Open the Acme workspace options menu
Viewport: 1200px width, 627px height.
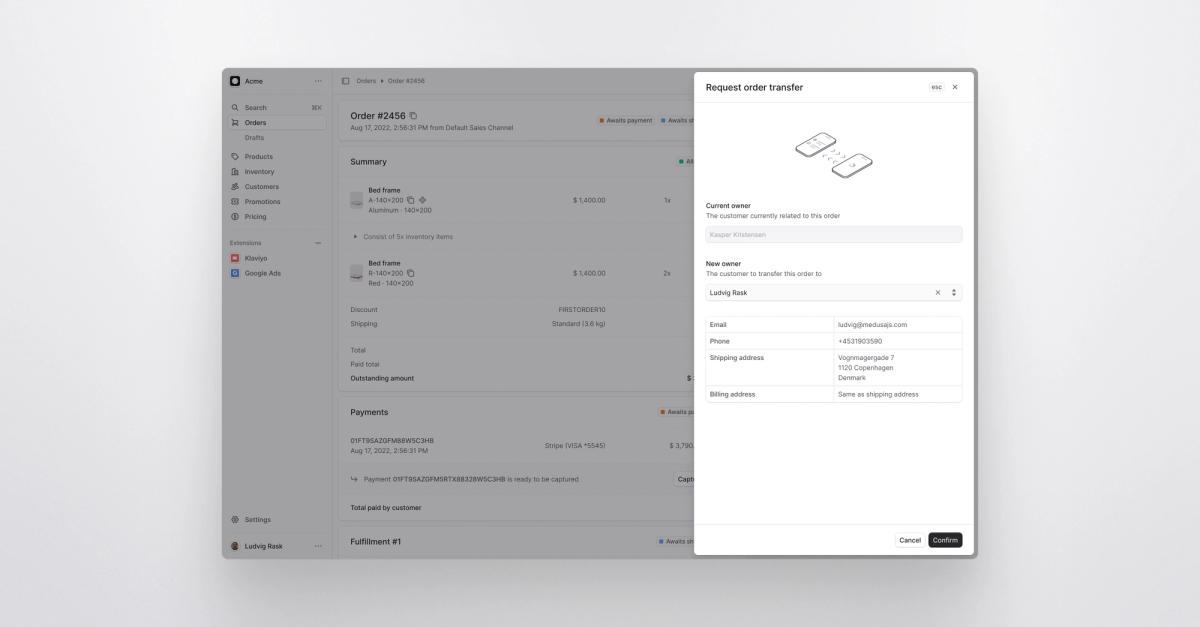[318, 80]
